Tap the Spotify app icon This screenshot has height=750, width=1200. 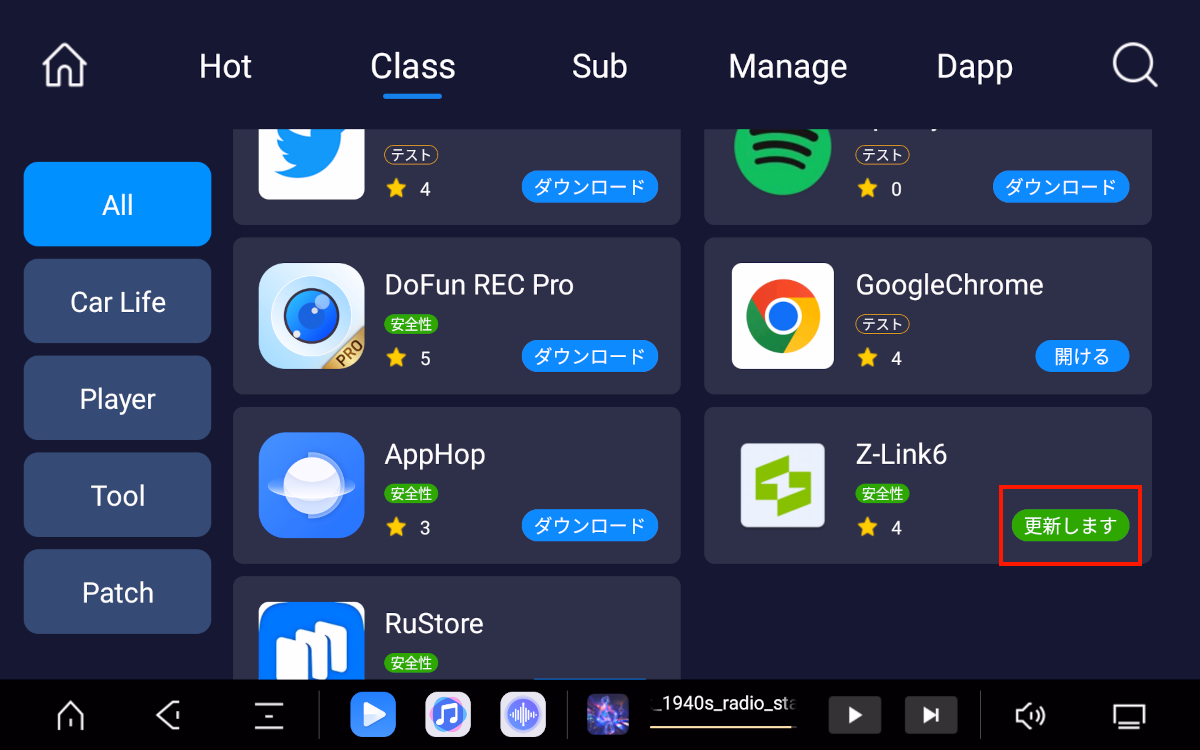point(782,155)
